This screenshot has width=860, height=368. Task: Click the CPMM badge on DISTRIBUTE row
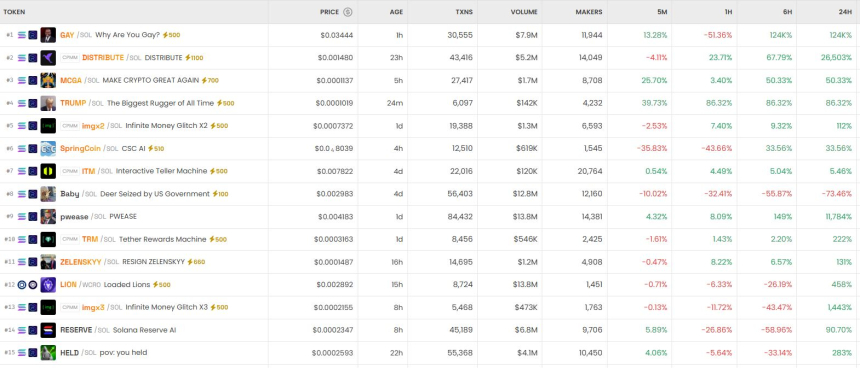[x=70, y=58]
